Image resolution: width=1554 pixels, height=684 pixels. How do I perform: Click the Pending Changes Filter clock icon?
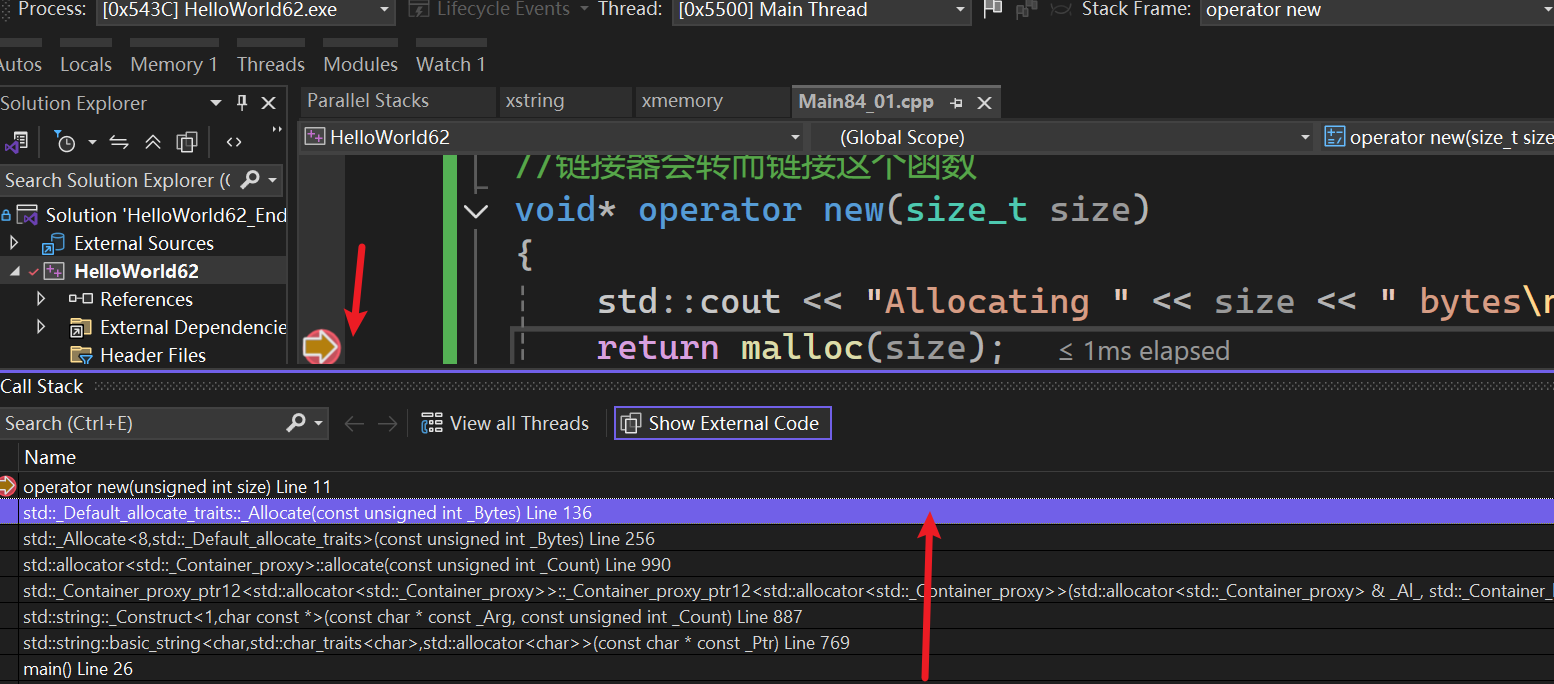pos(66,142)
